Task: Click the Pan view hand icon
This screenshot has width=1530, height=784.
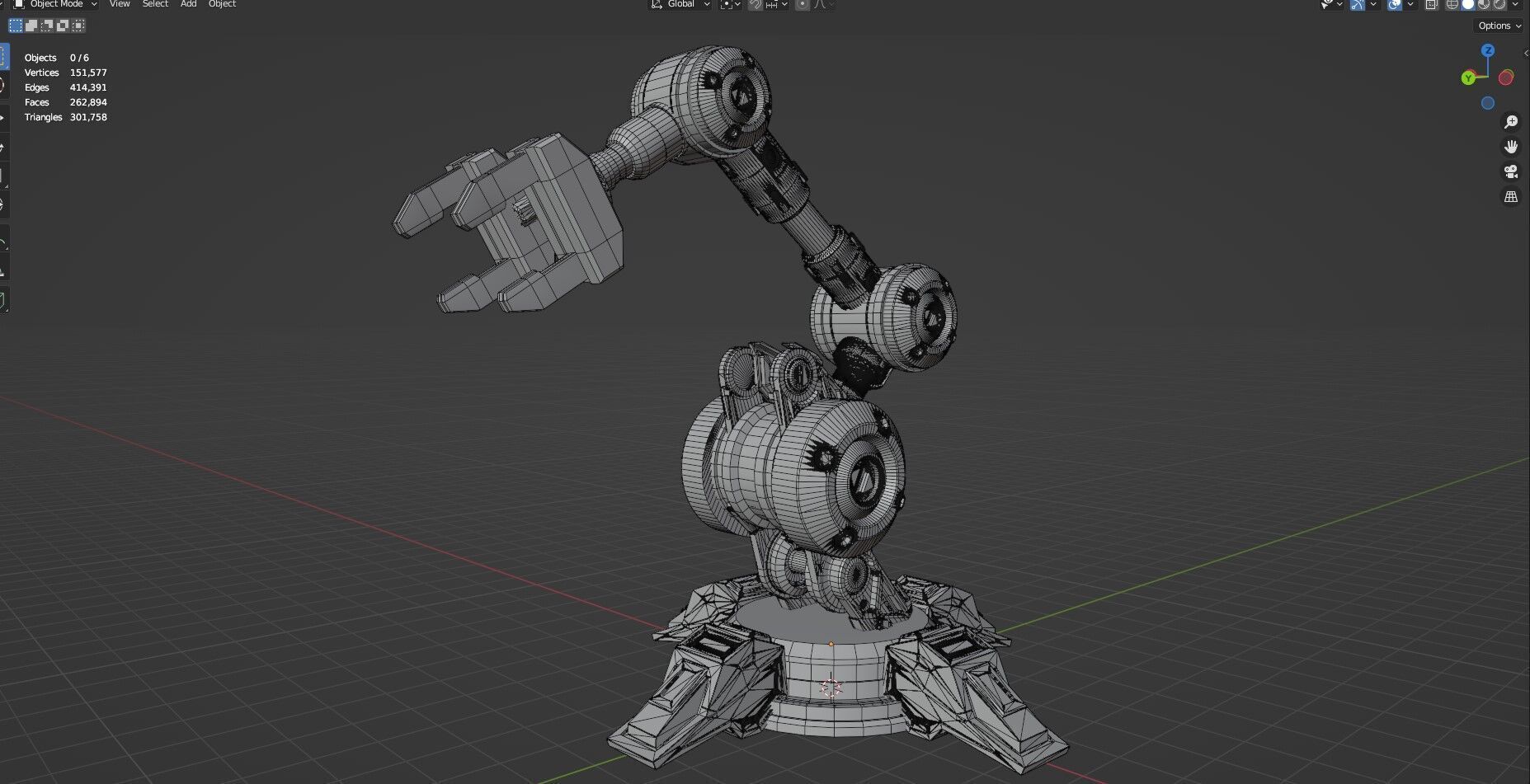Action: [1511, 147]
